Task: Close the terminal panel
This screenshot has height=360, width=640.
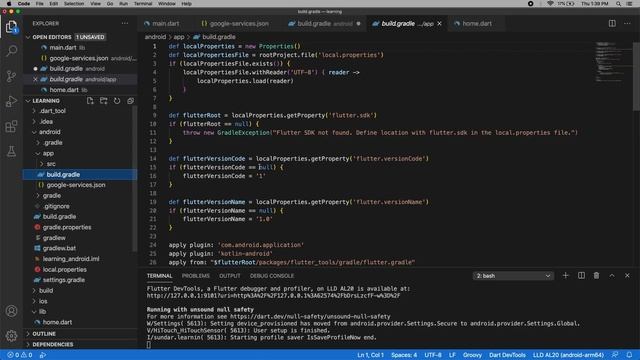Action: coord(627,276)
